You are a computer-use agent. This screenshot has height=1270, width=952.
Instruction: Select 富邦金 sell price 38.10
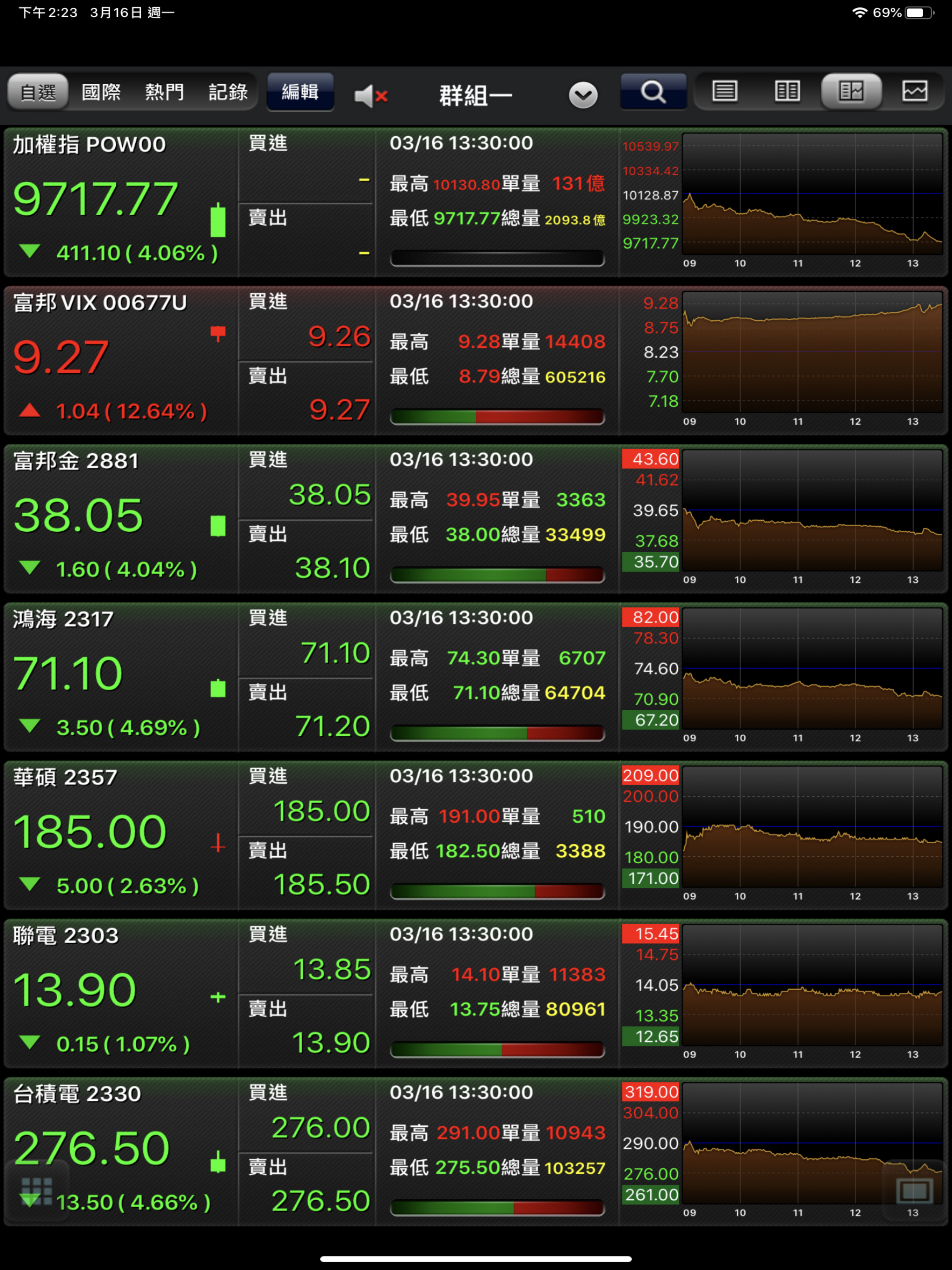(332, 569)
